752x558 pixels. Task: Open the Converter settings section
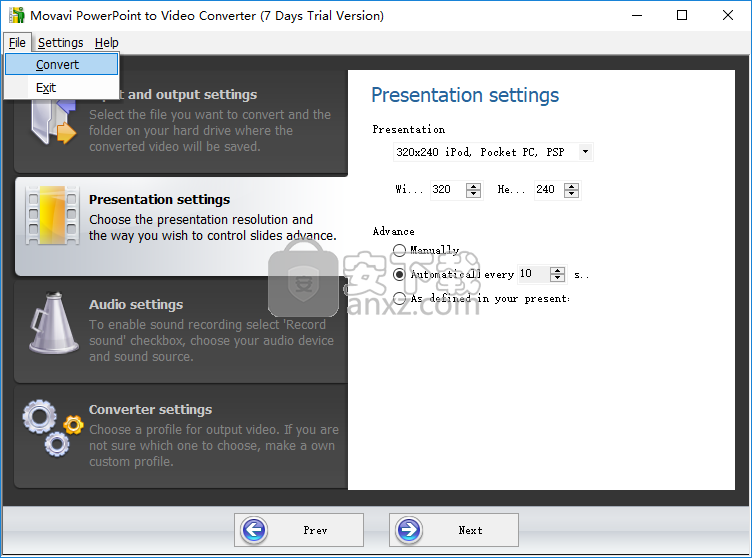point(181,436)
